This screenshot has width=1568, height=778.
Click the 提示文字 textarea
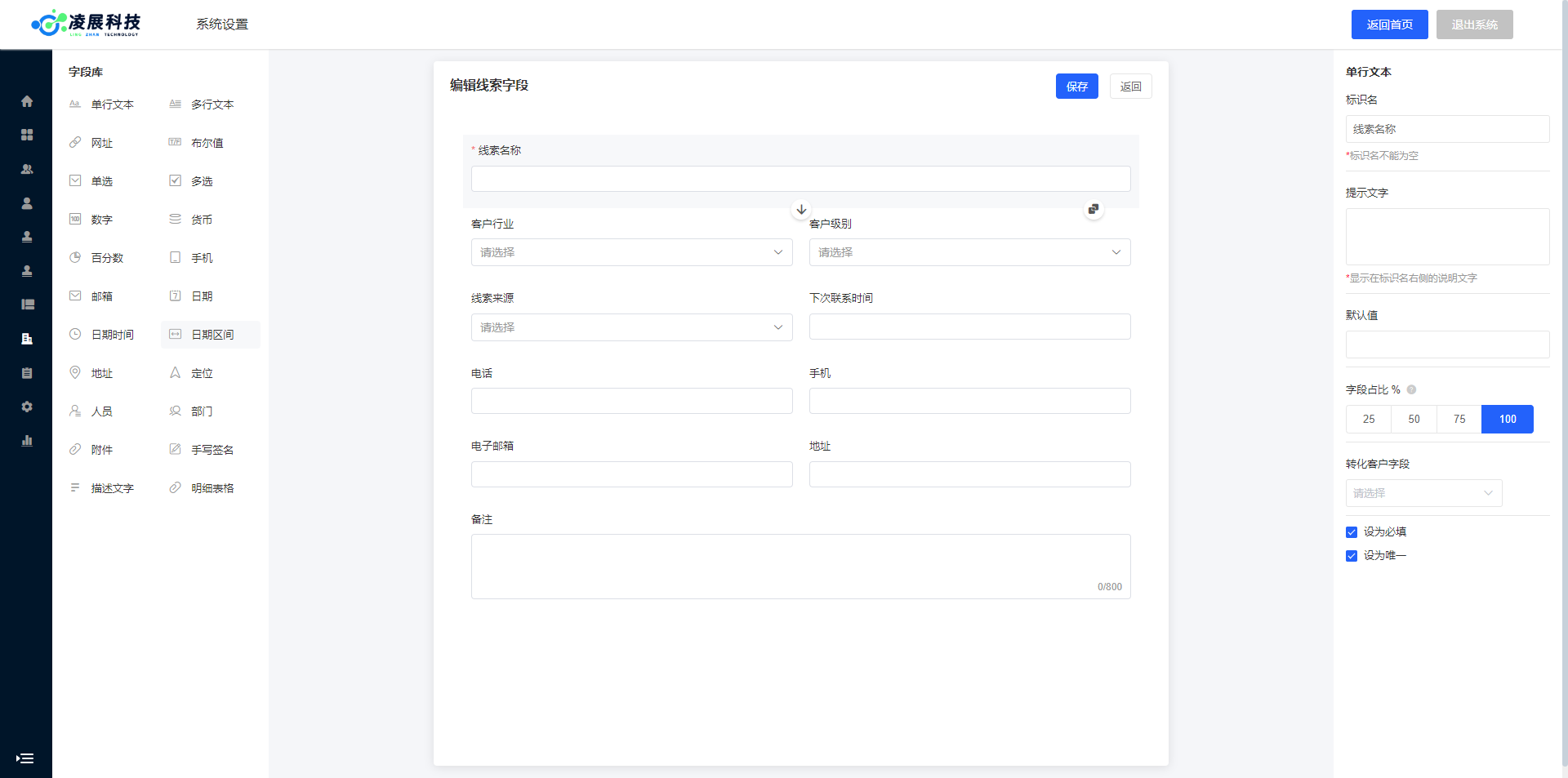point(1448,237)
